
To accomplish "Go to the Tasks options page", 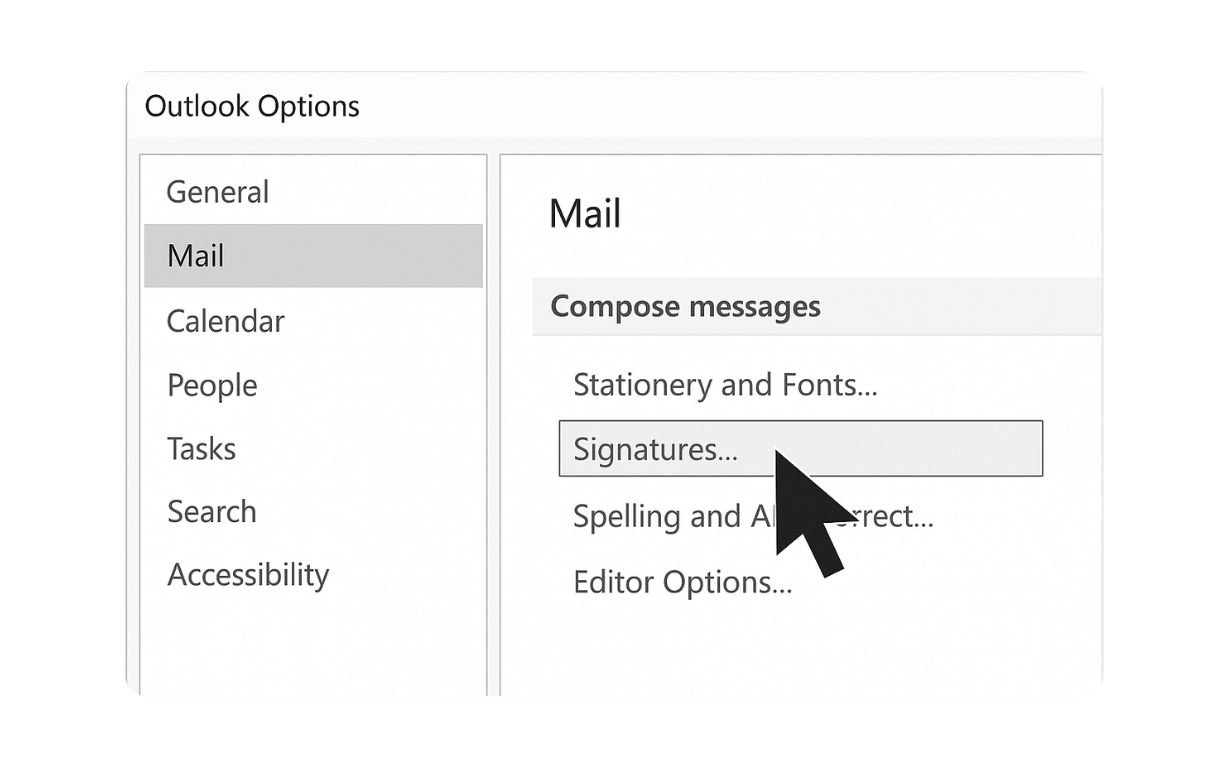I will point(201,449).
